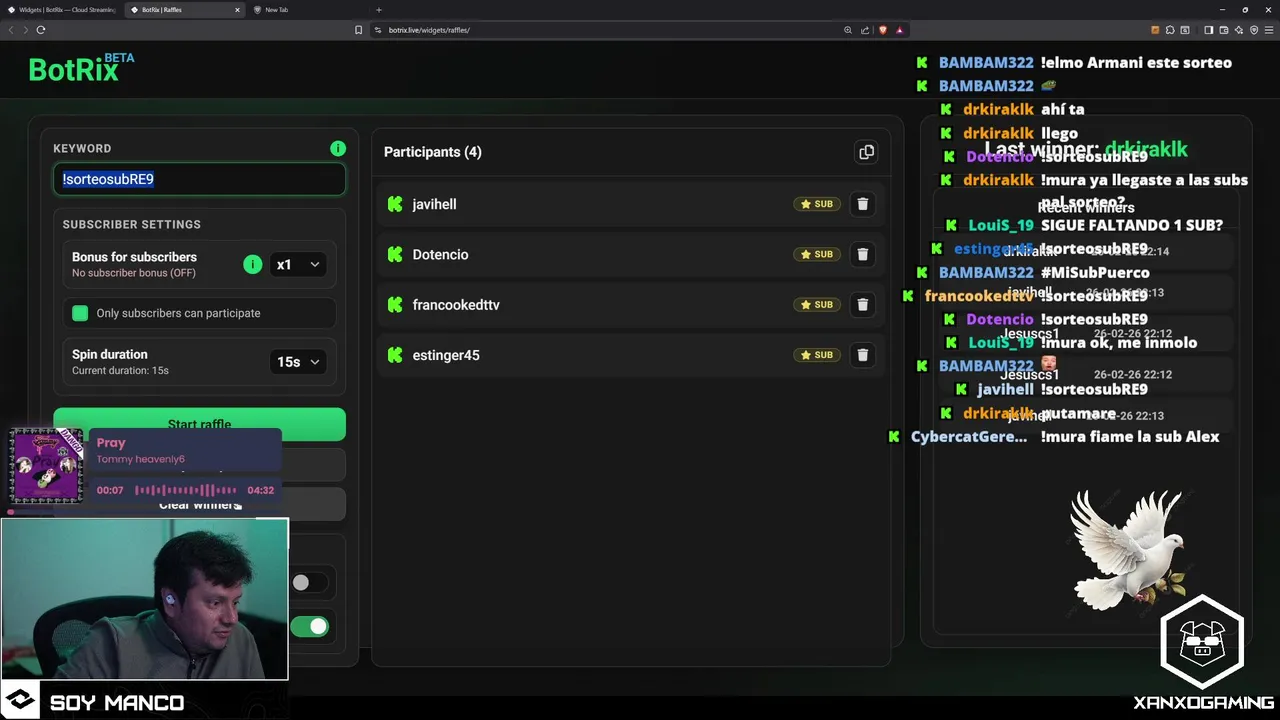Open the extensions puzzle icon
Viewport: 1280px width, 720px height.
[1170, 30]
